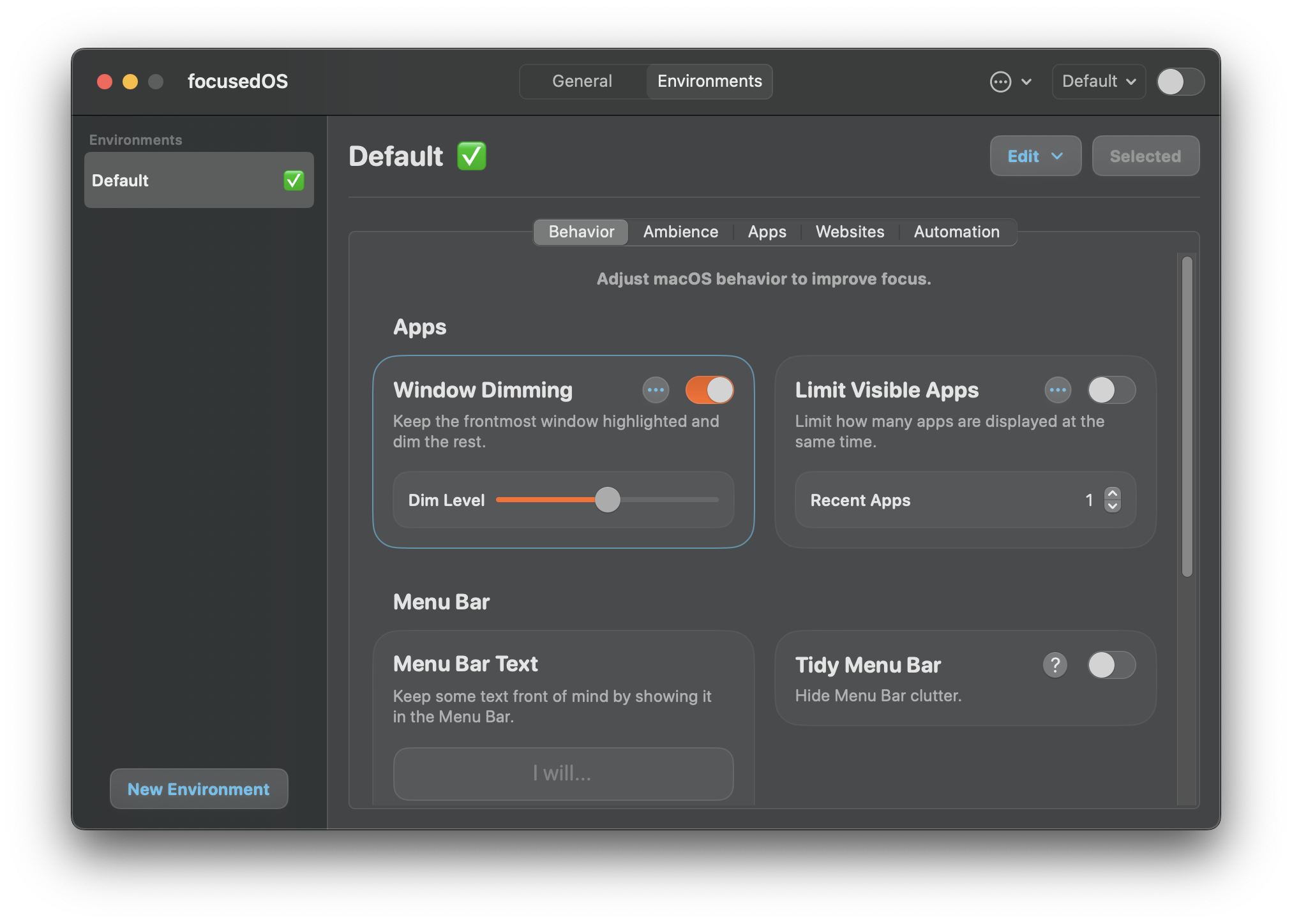
Task: Decrement Recent Apps stepper down arrow
Action: 1113,507
